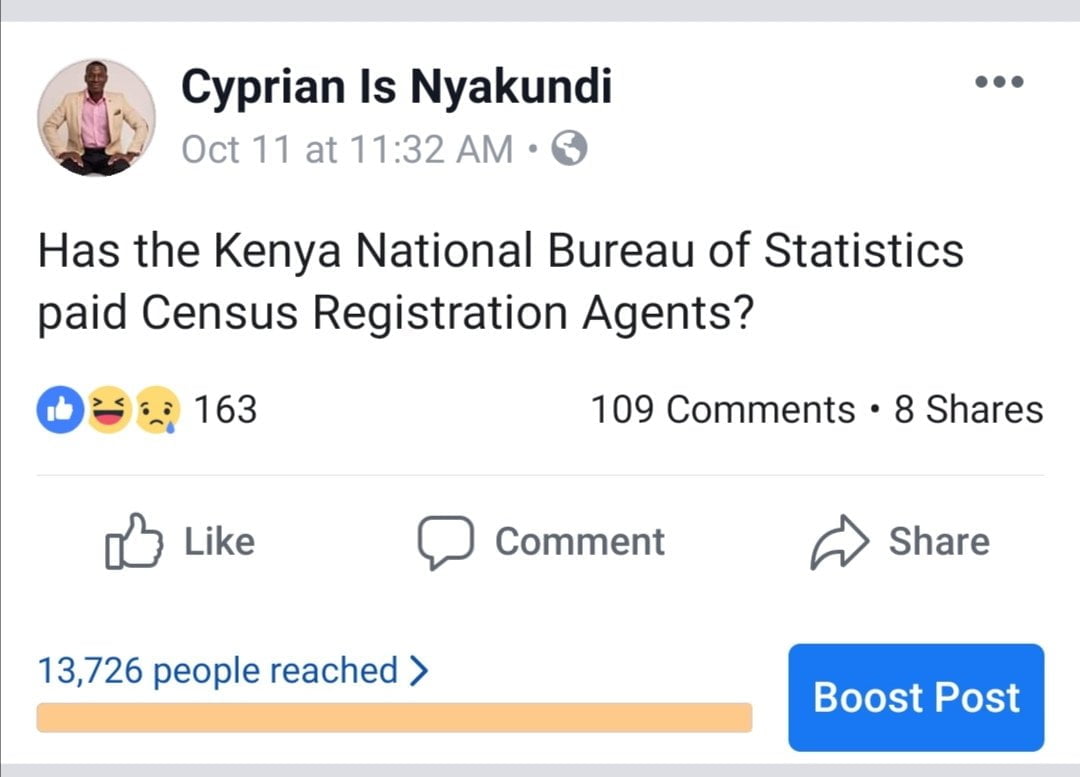
Task: Open the three-dot post options menu
Action: click(998, 82)
